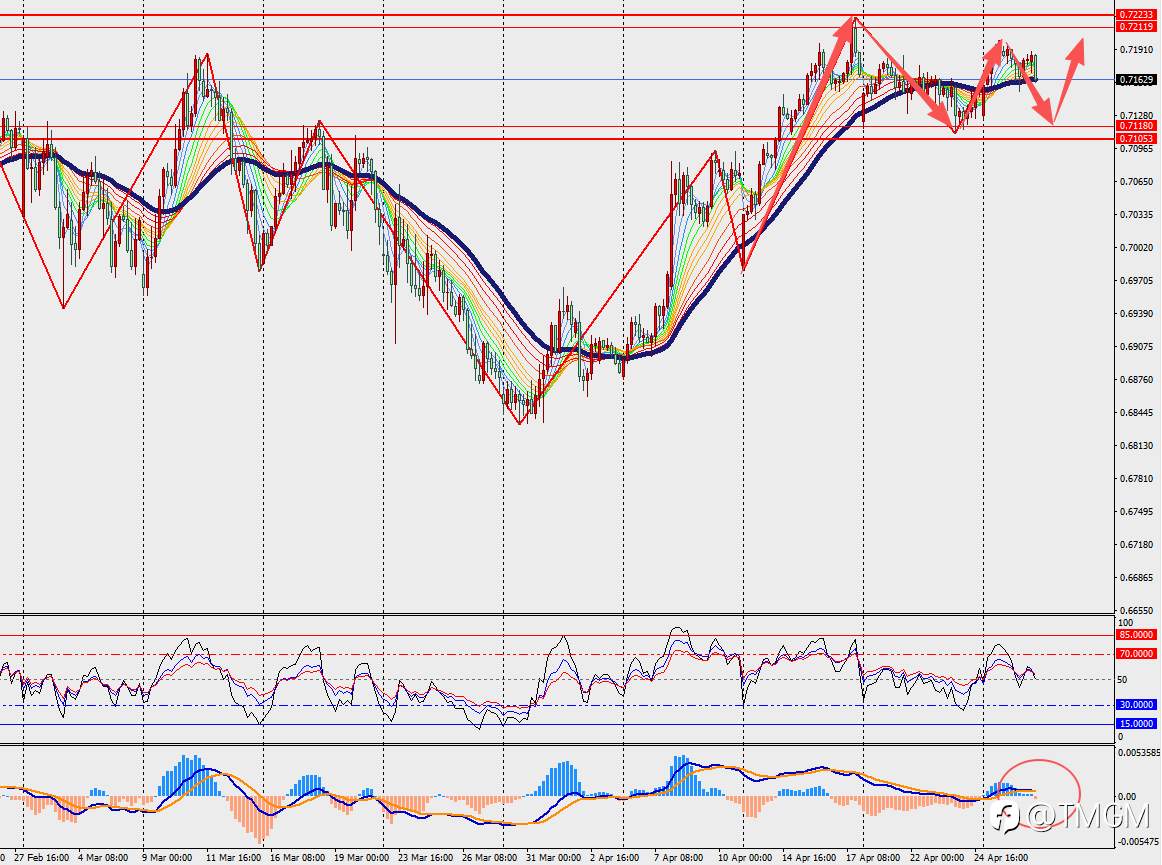Screen dimensions: 1162x865
Task: Click the 19 Mar 00:00 time label
Action: [362, 858]
